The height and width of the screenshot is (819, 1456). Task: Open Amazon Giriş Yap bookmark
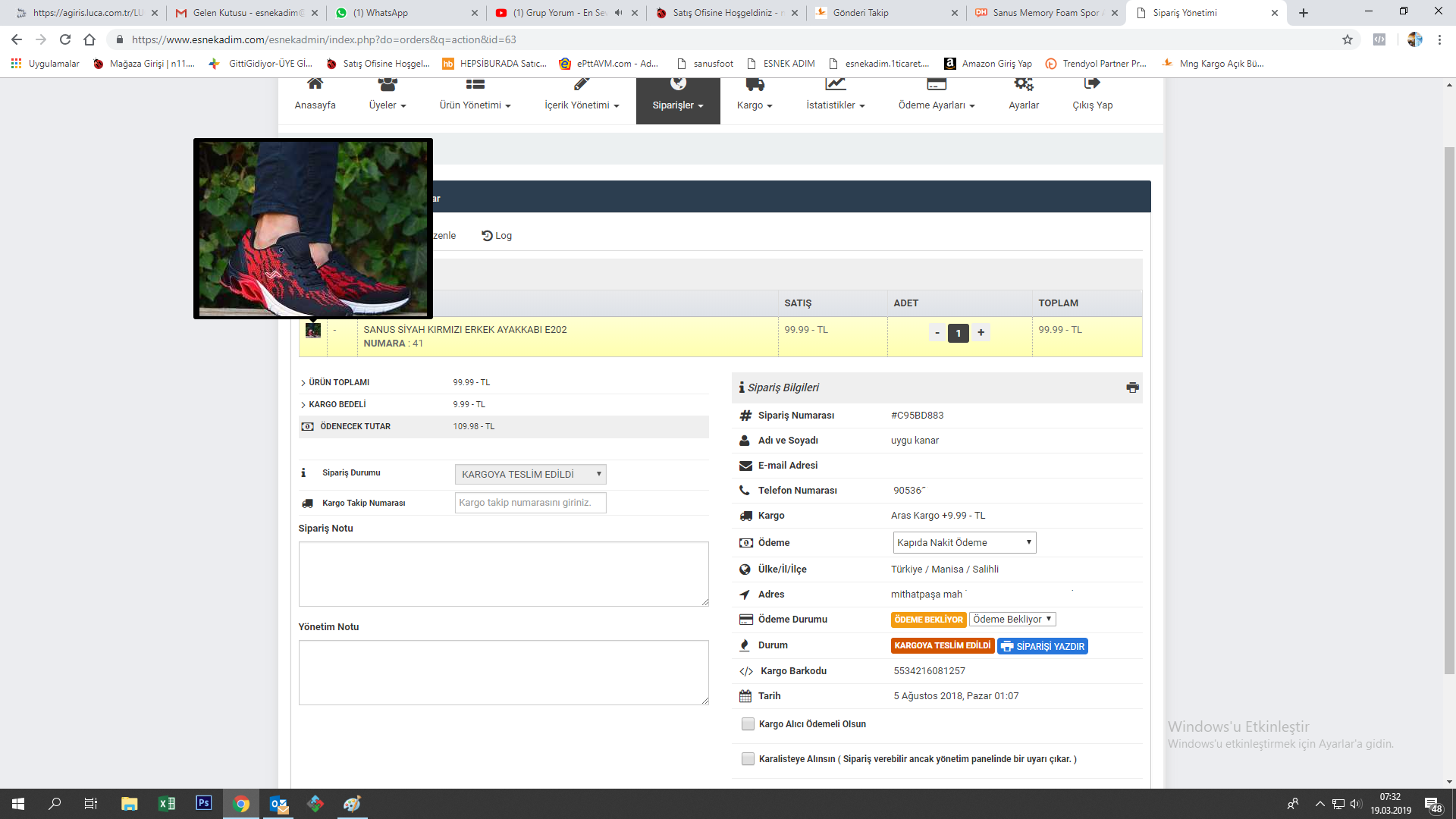pyautogui.click(x=988, y=64)
